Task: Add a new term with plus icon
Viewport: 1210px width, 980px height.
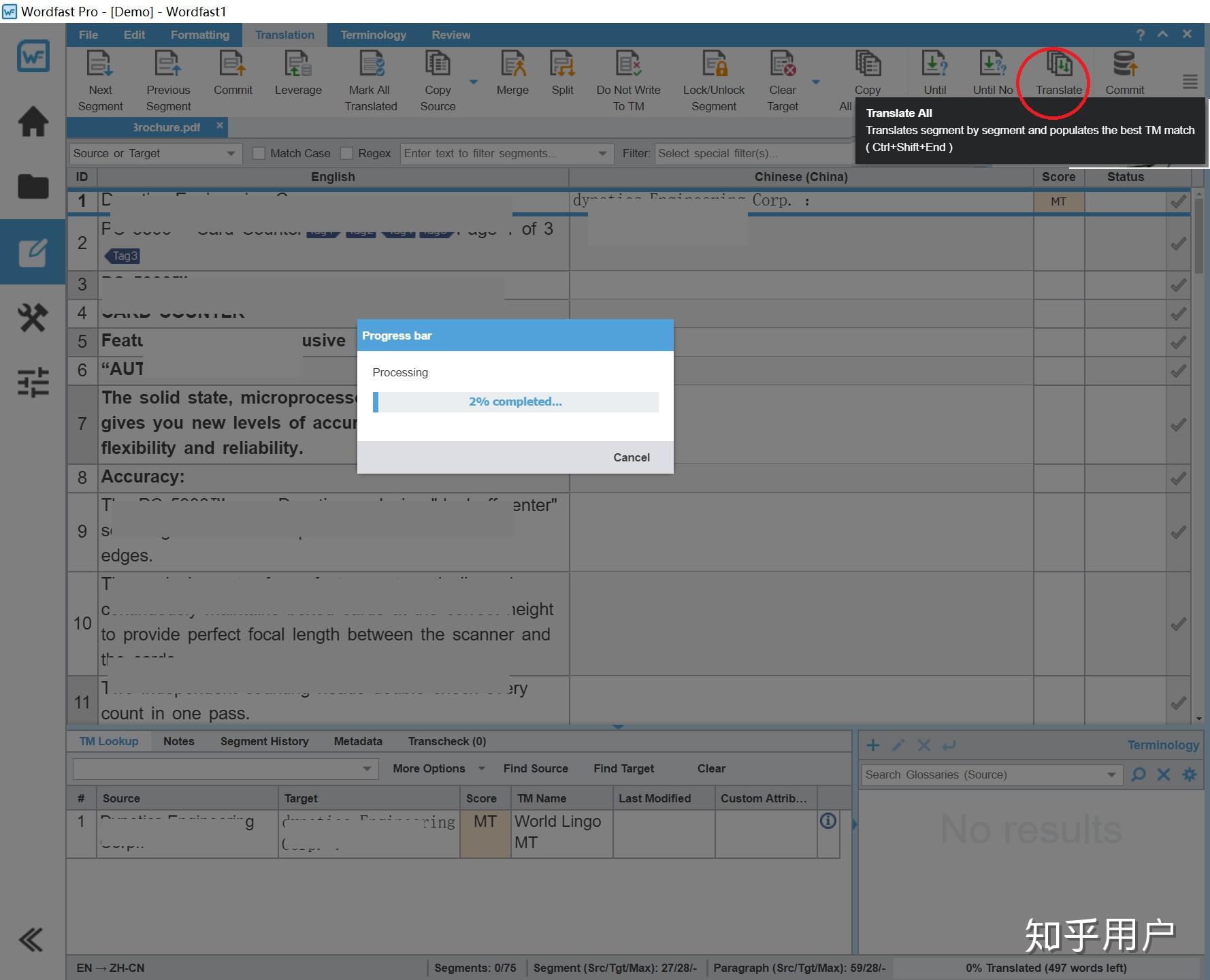Action: pyautogui.click(x=872, y=745)
